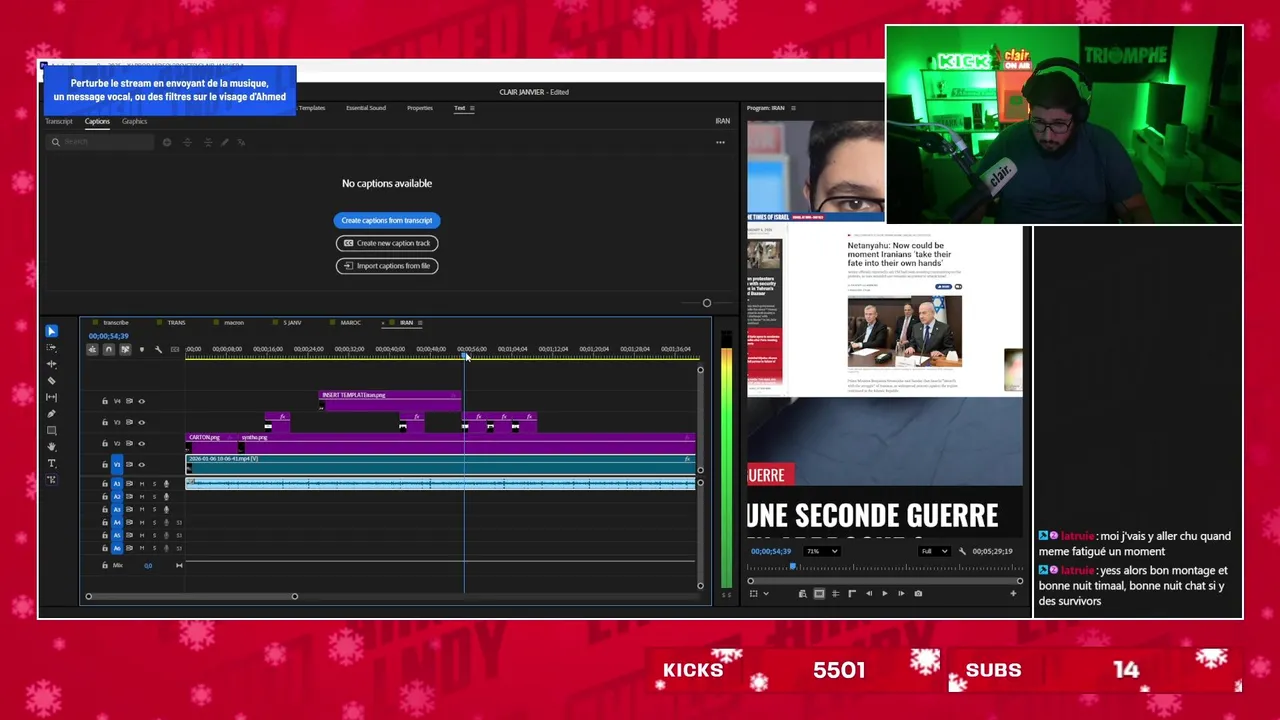Click the captions Search field
The width and height of the screenshot is (1280, 720).
click(100, 142)
